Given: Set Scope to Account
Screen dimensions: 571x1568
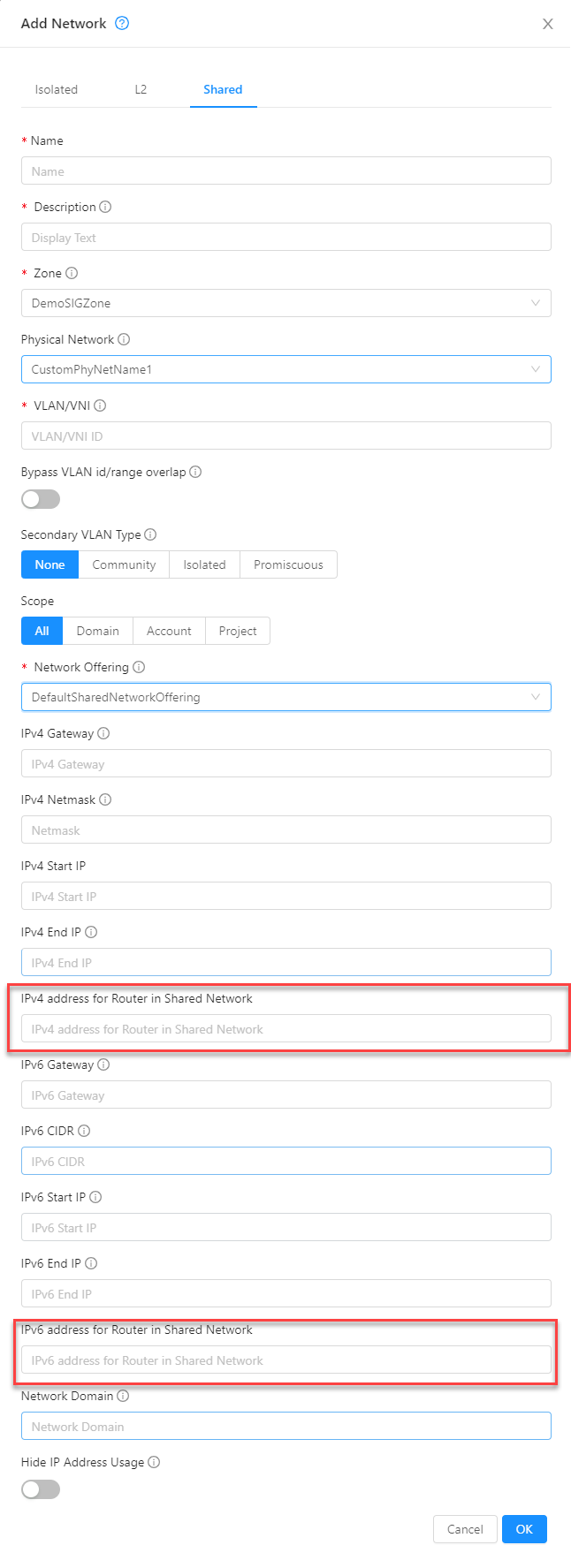Looking at the screenshot, I should click(x=169, y=631).
